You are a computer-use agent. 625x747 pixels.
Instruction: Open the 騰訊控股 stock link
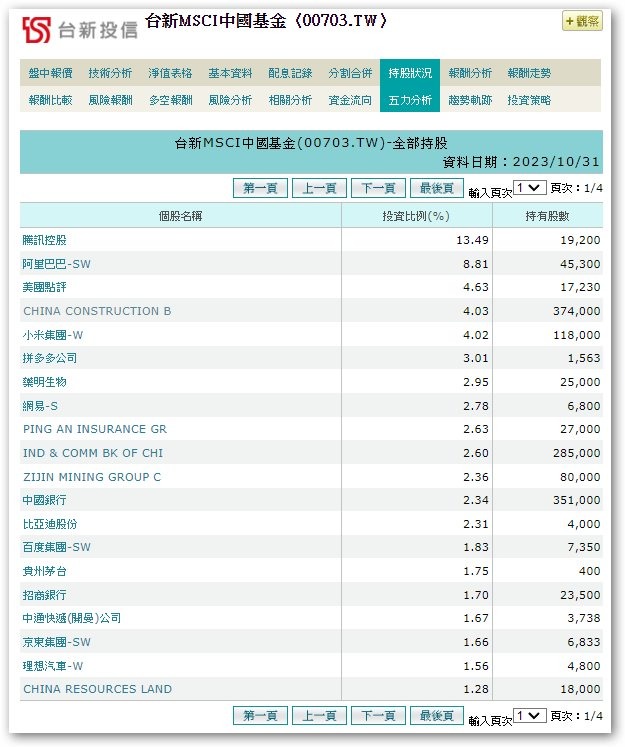click(44, 240)
